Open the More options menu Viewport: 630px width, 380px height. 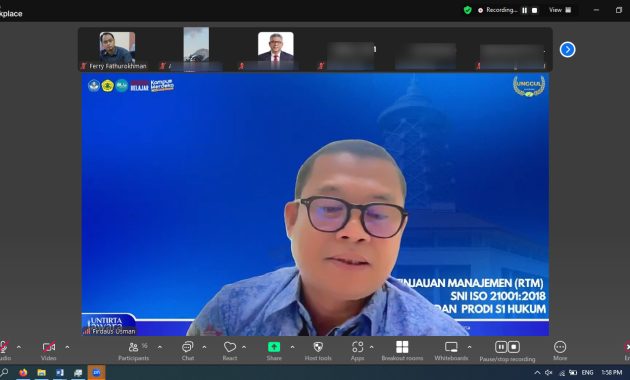[x=560, y=351]
